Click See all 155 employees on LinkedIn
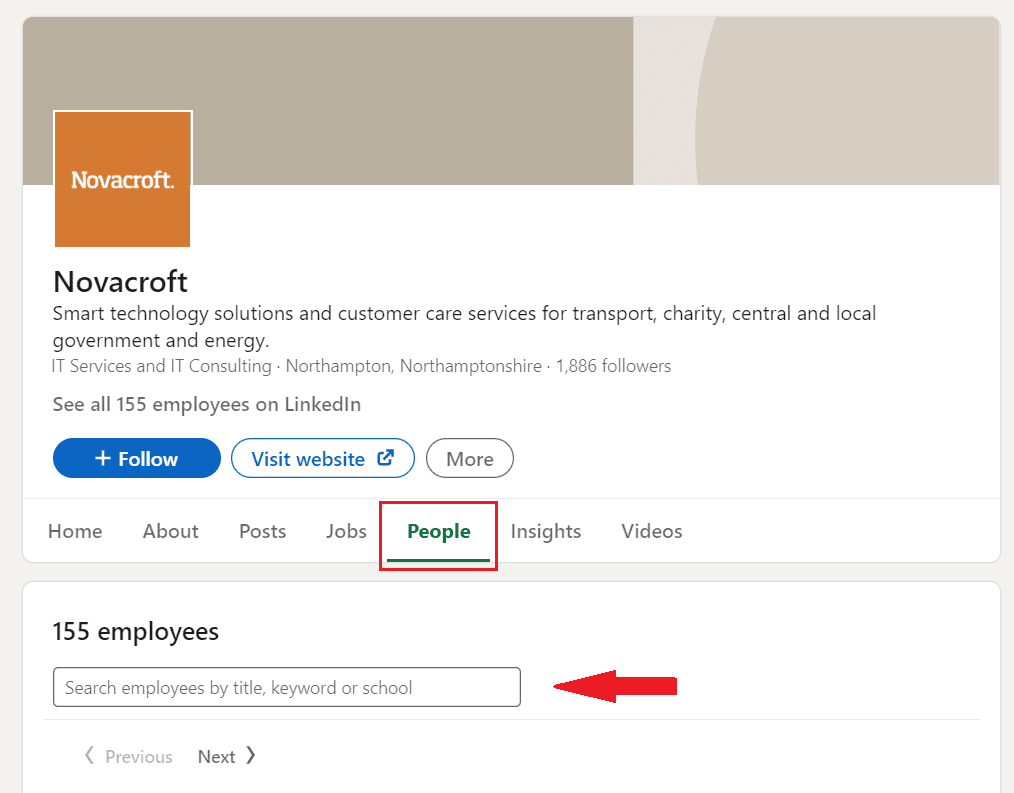Screen dimensions: 1014x793 tap(207, 404)
